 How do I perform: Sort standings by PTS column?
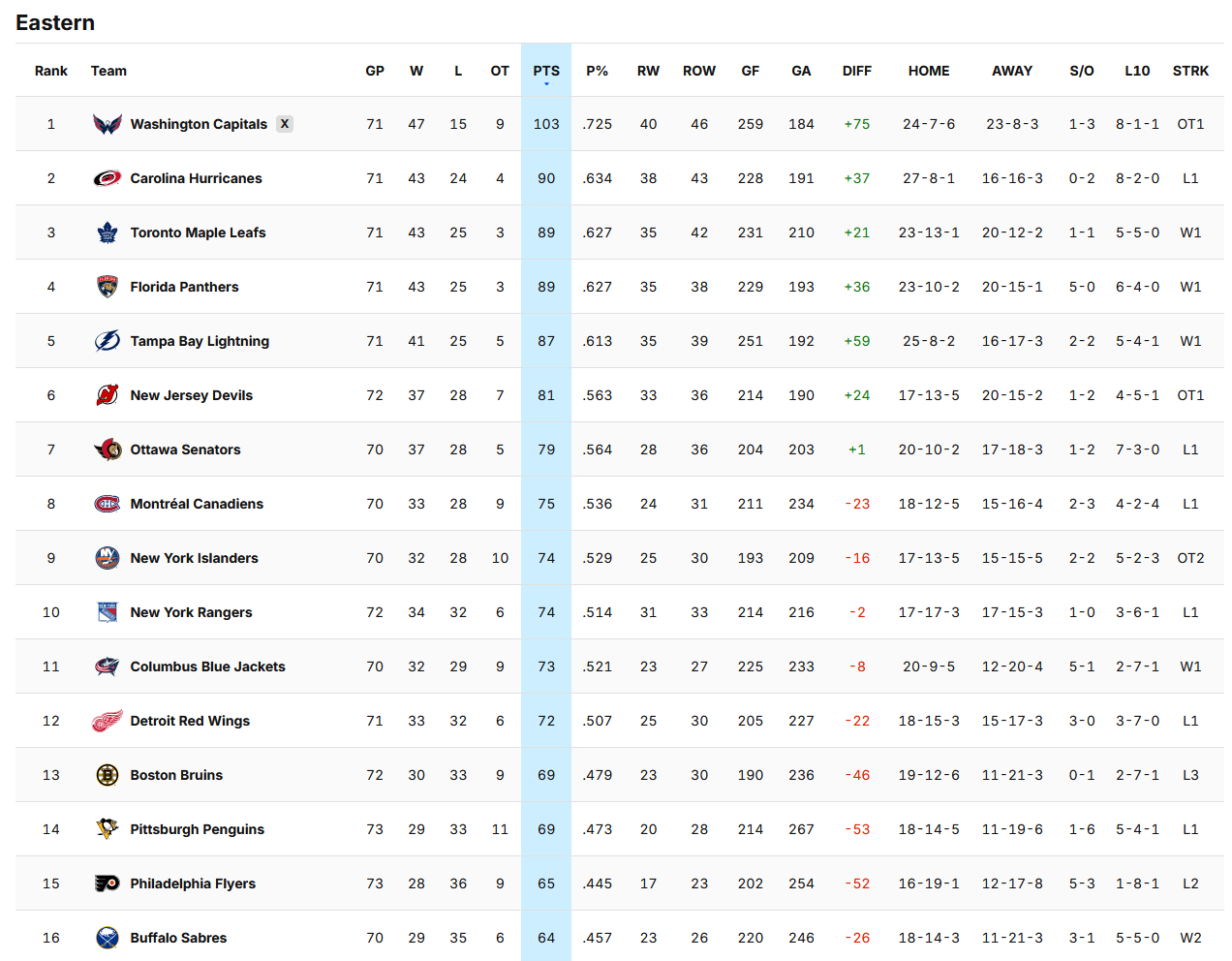546,71
